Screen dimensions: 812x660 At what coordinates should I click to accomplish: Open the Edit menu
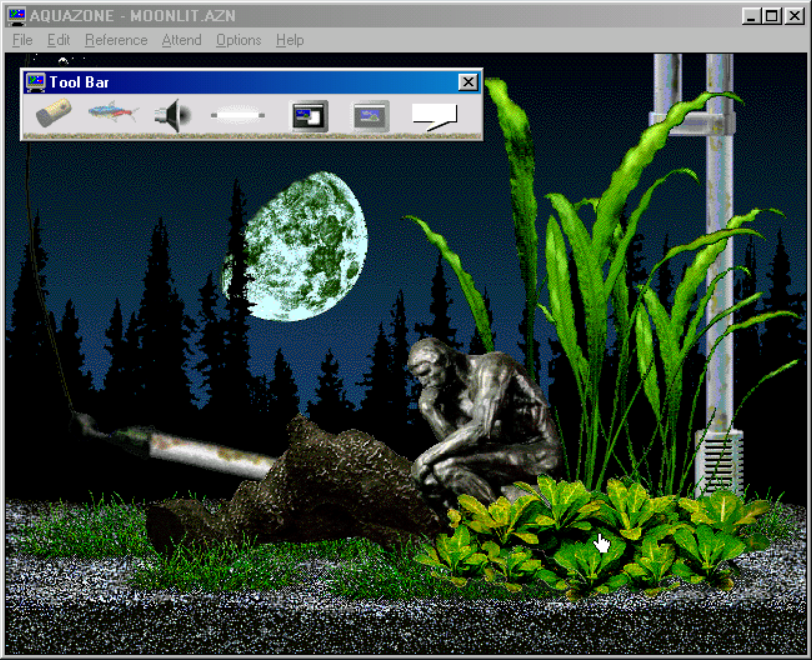point(59,40)
